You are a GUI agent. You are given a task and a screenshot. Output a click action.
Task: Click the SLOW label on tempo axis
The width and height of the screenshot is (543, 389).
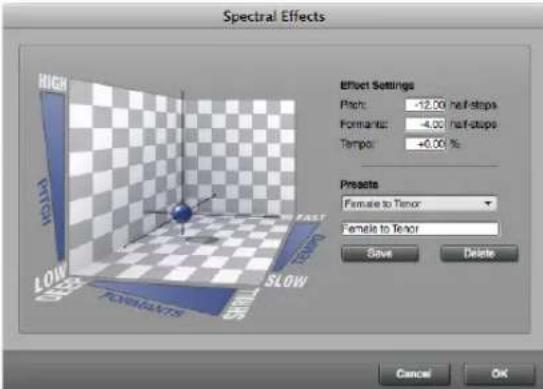pyautogui.click(x=286, y=281)
